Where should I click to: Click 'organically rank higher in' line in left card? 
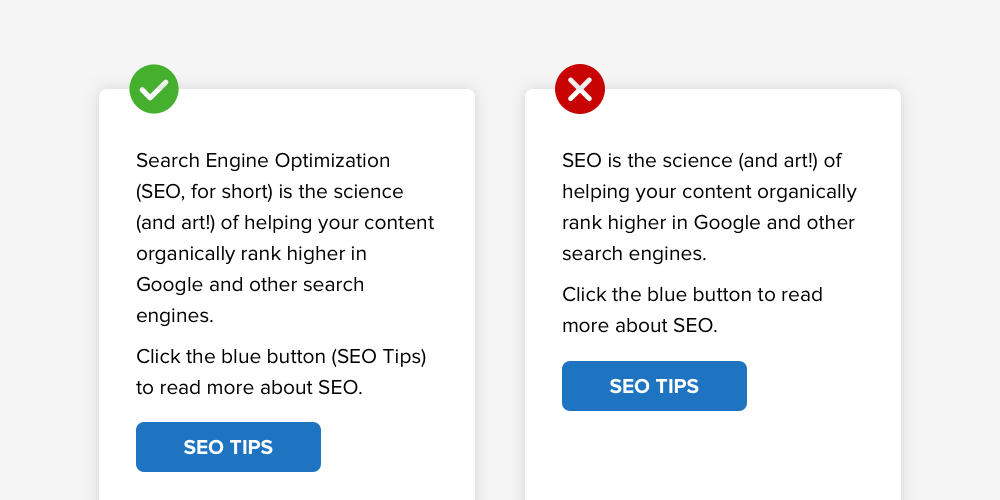[251, 254]
